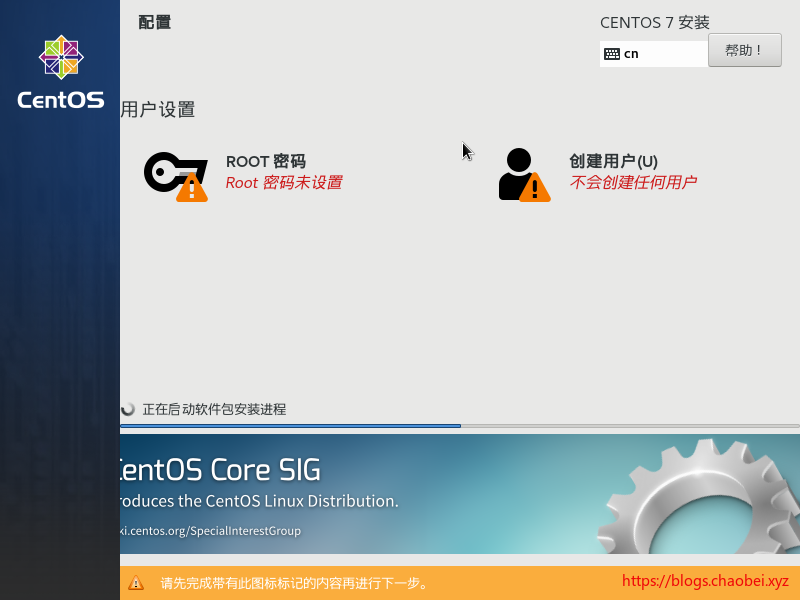Click the '配置' page title
This screenshot has height=600, width=800.
(x=155, y=22)
